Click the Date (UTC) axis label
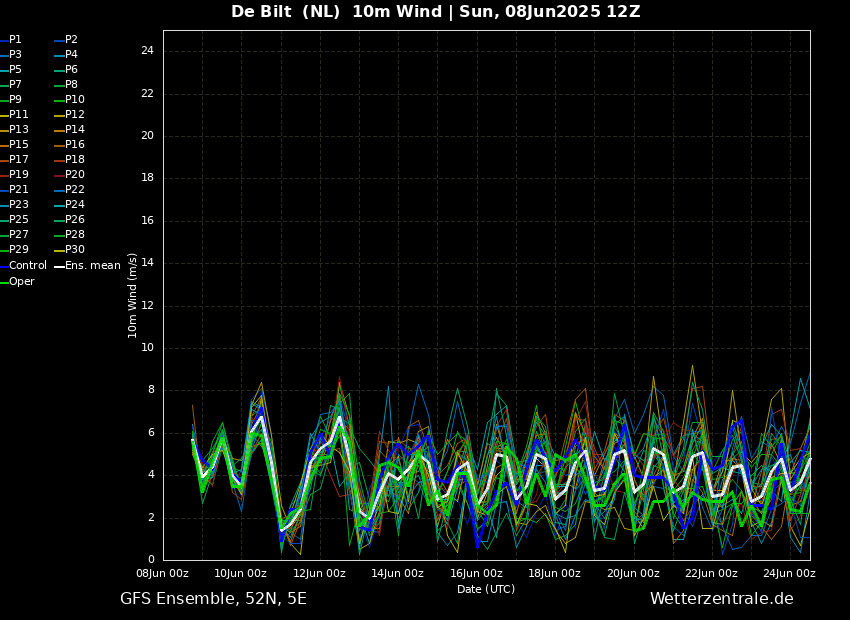The height and width of the screenshot is (620, 850). pyautogui.click(x=486, y=590)
